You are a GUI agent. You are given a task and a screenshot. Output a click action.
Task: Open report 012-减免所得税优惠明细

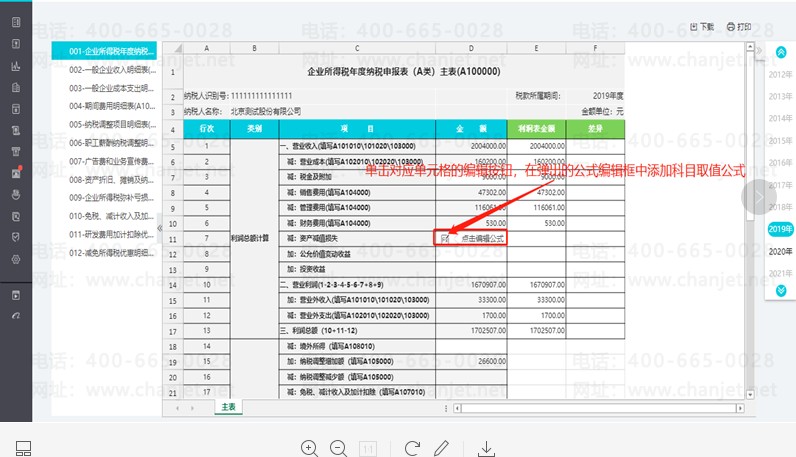[111, 252]
